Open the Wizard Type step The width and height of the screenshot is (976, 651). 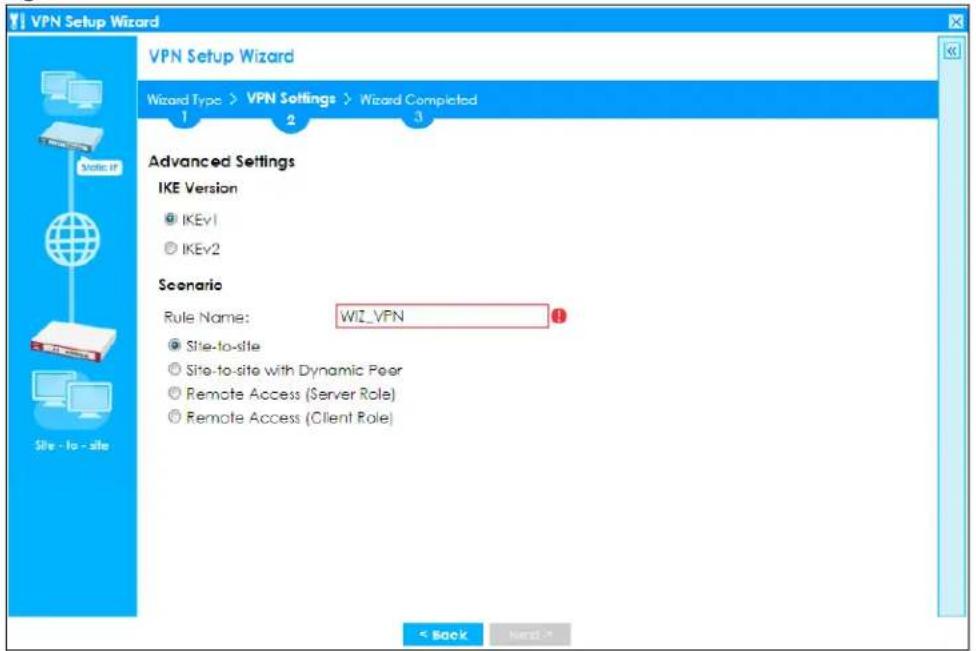tap(184, 100)
